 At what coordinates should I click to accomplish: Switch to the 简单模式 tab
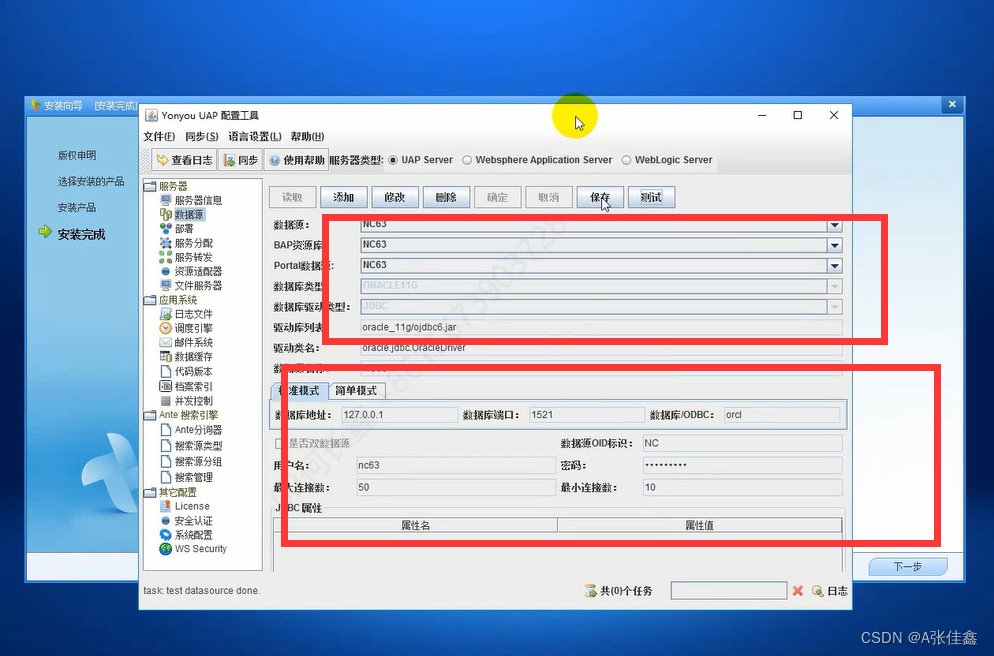tap(356, 390)
